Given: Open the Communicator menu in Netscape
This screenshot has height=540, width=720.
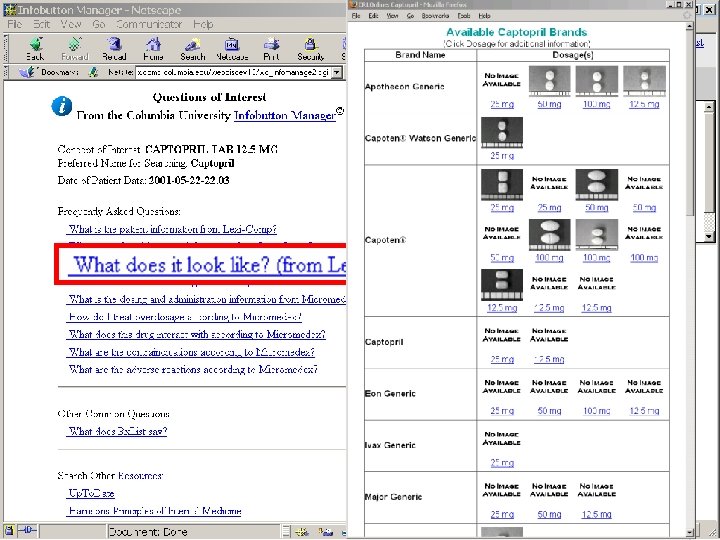Looking at the screenshot, I should (x=149, y=24).
